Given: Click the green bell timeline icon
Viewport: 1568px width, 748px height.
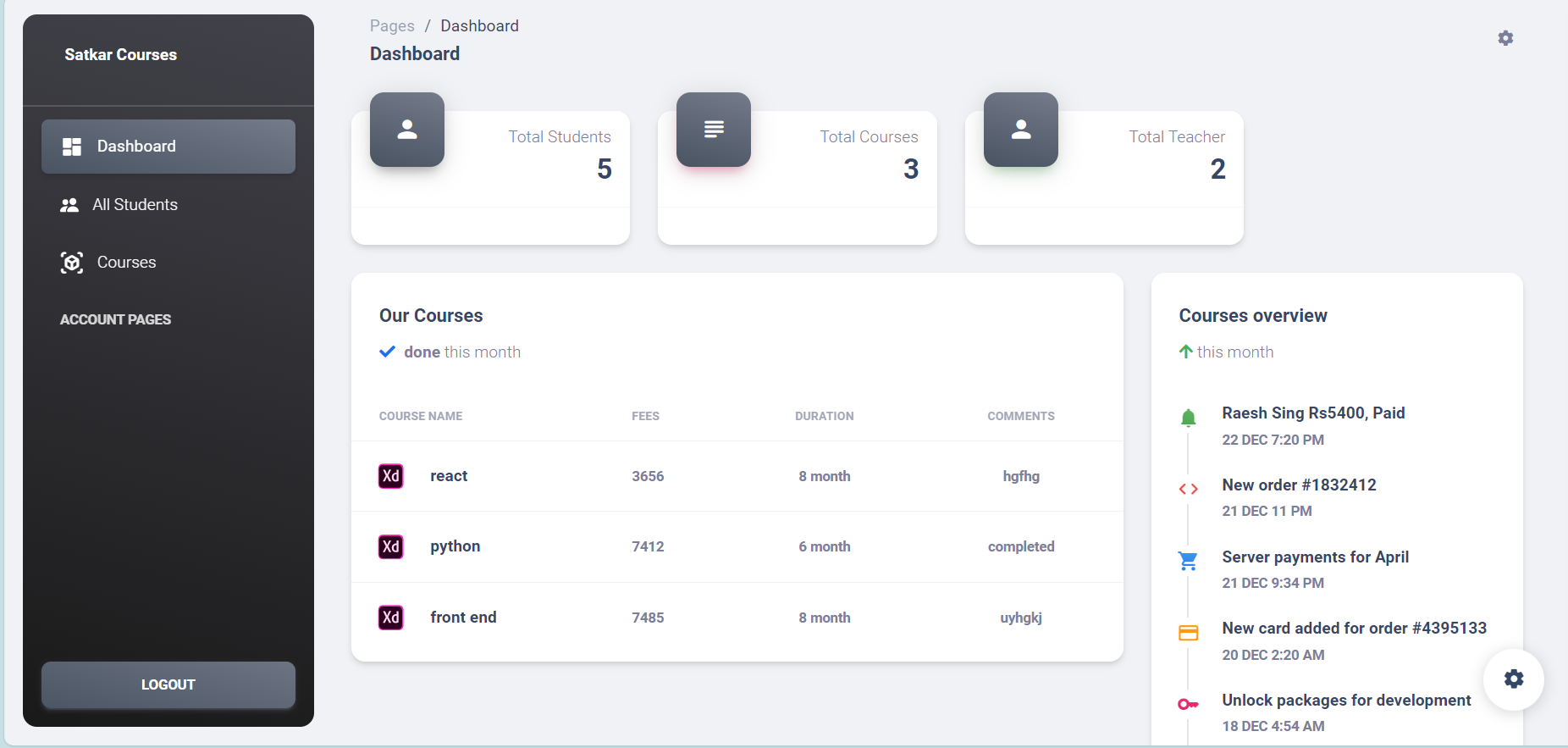Looking at the screenshot, I should pyautogui.click(x=1189, y=418).
